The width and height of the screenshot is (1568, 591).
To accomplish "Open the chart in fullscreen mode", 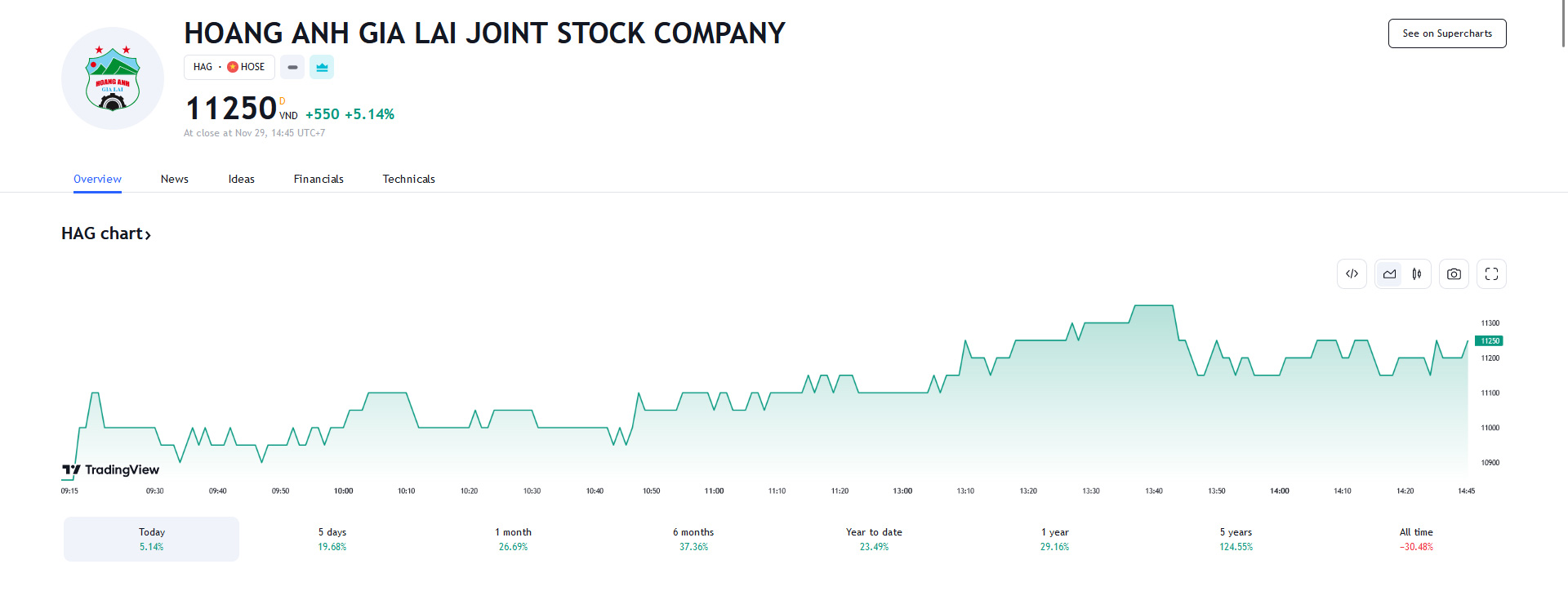I will click(x=1491, y=274).
